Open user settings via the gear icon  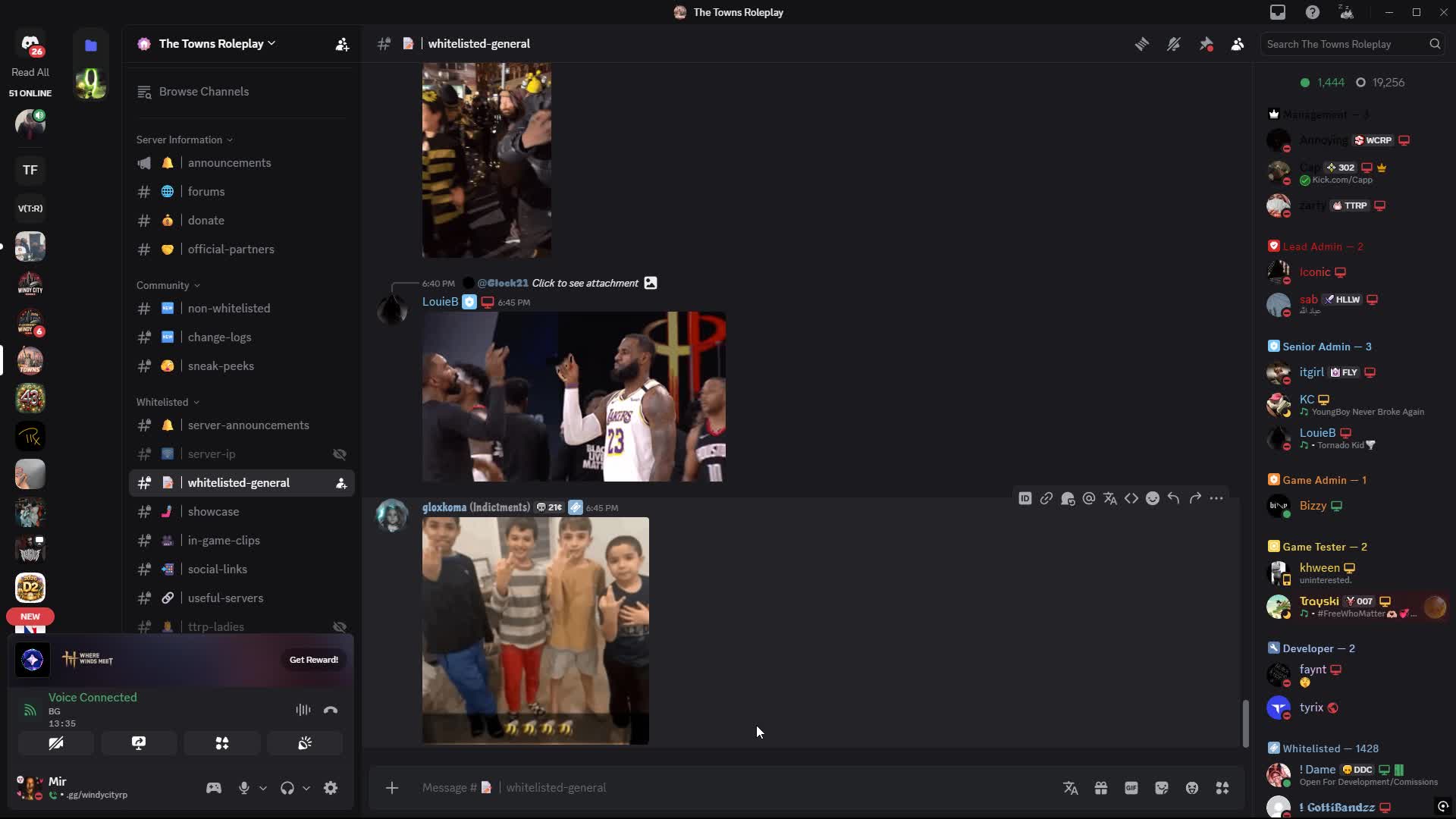331,788
